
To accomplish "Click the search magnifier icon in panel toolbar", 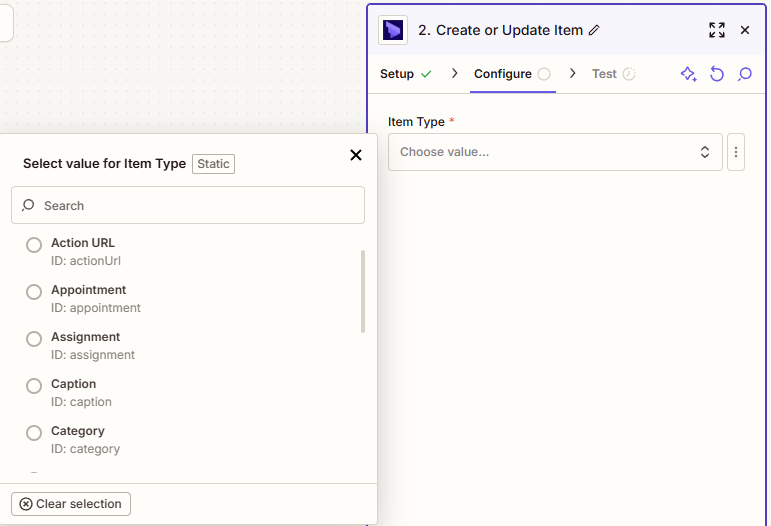I will pyautogui.click(x=745, y=74).
